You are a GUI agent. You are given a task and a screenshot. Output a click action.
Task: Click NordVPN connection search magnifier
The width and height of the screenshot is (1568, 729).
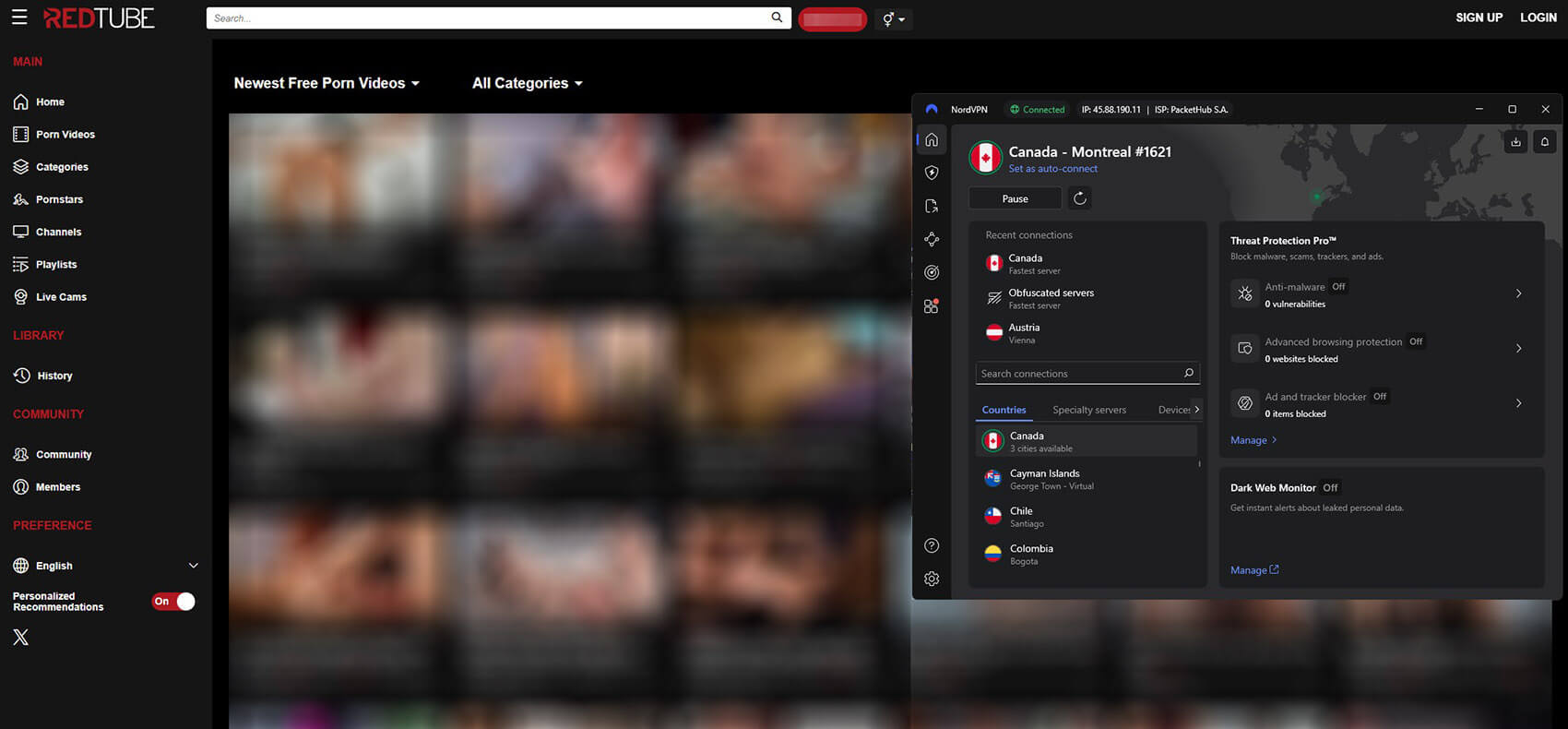coord(1189,374)
